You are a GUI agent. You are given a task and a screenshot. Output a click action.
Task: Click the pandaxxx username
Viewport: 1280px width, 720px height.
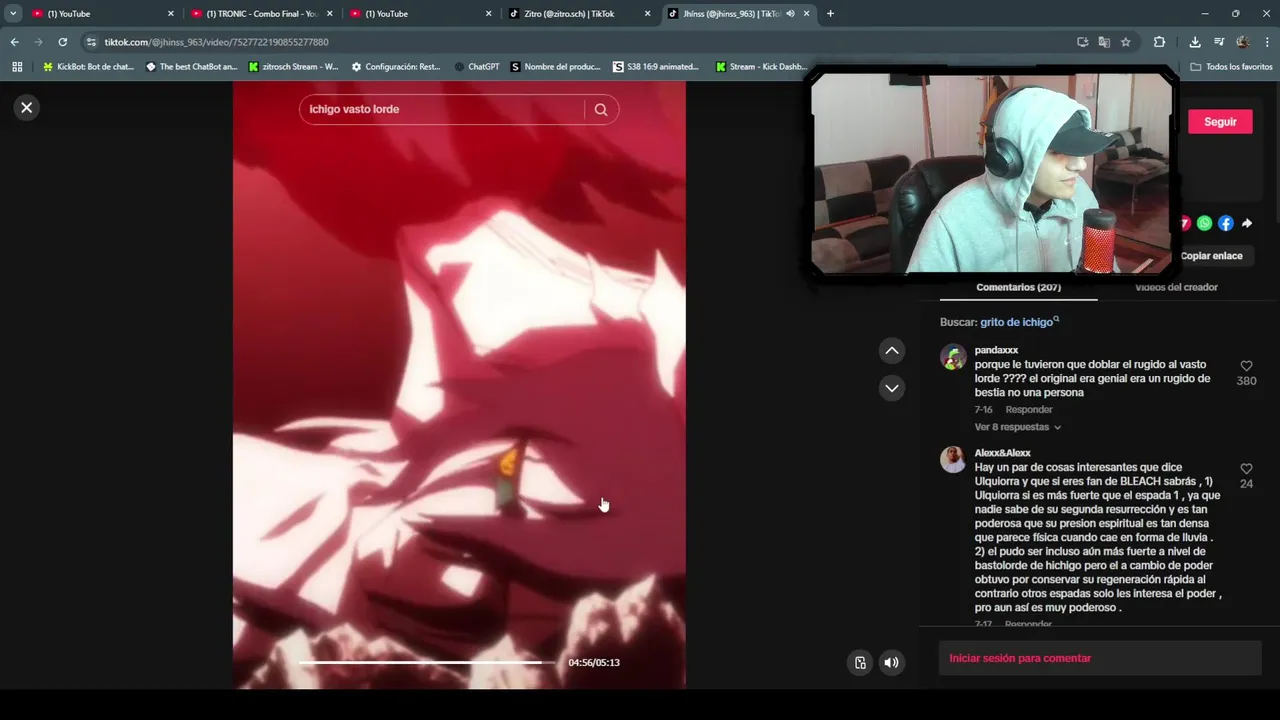(996, 350)
